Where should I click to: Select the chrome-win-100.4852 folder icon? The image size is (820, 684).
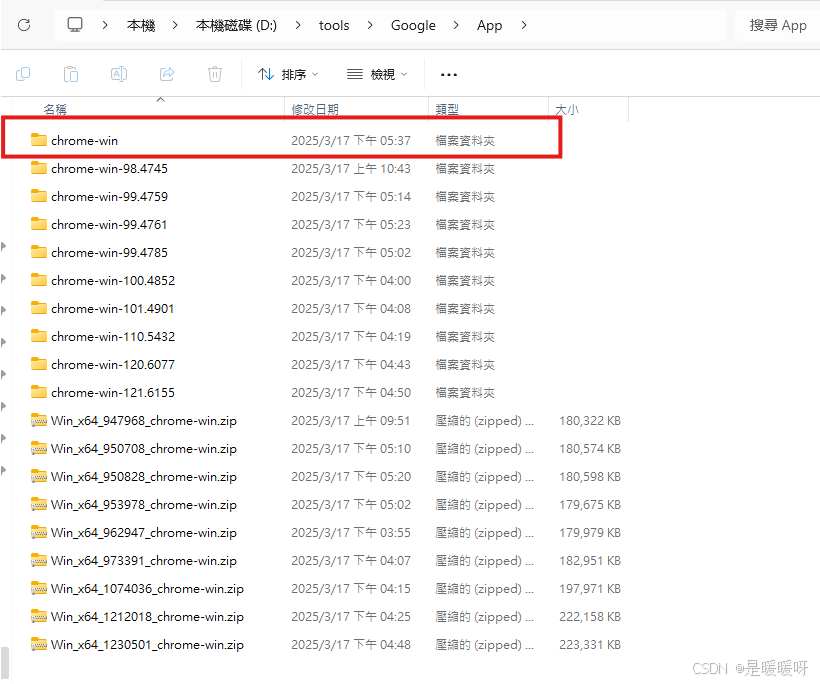39,280
